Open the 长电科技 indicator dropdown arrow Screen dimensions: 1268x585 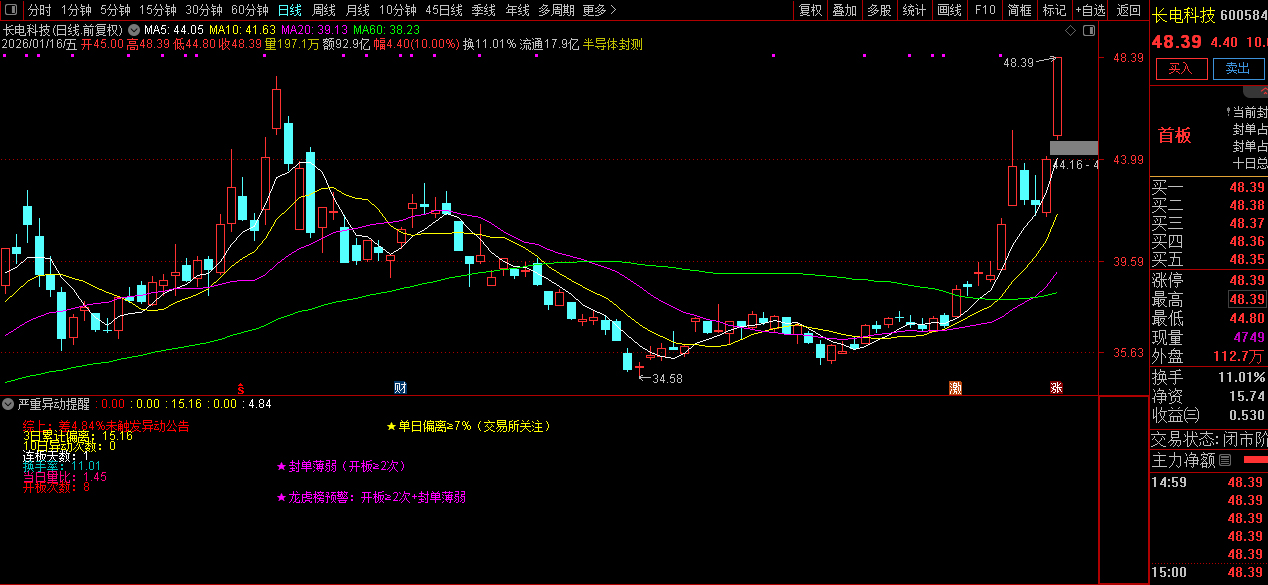click(133, 30)
